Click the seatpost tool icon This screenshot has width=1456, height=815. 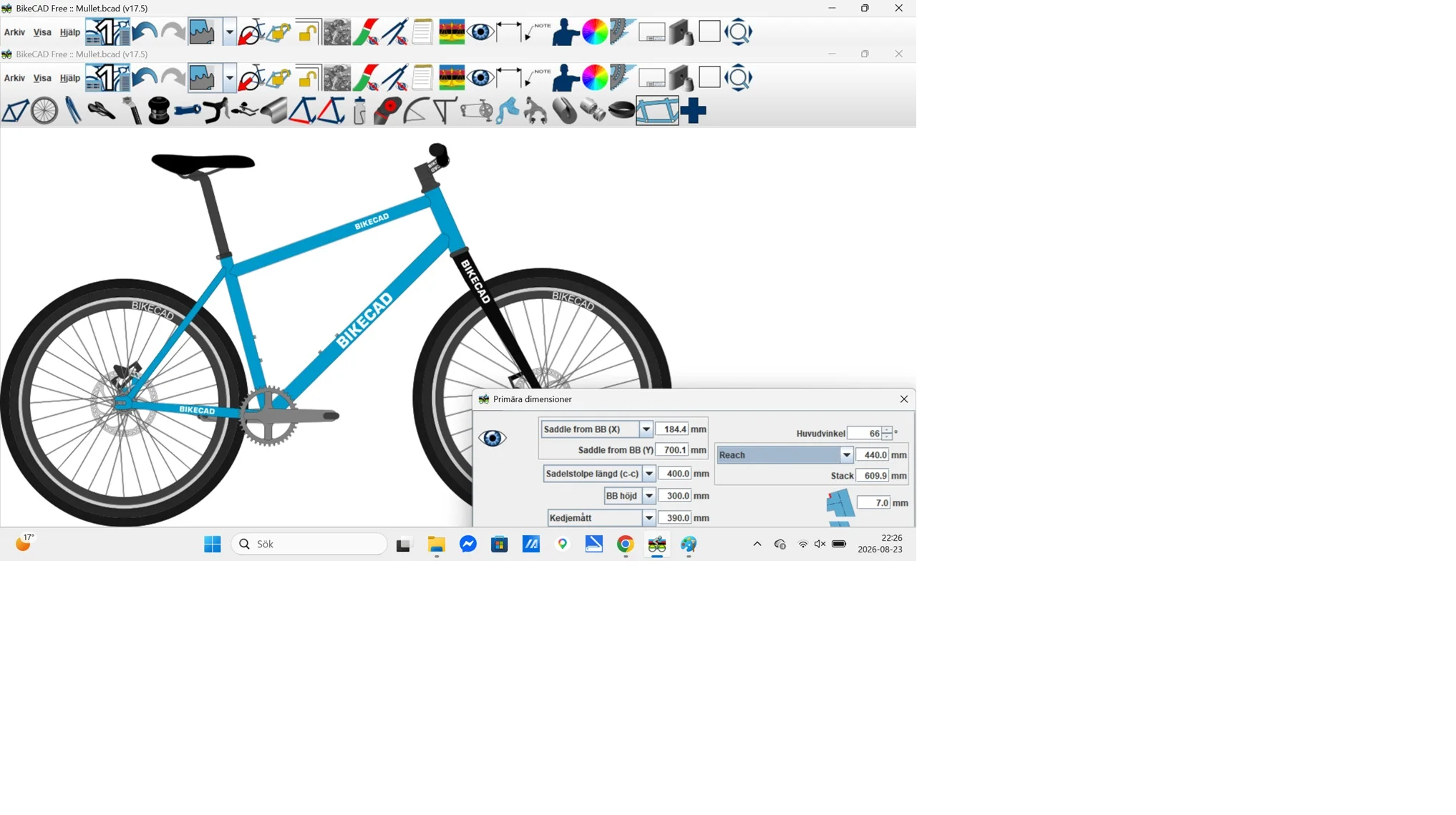pos(131,111)
